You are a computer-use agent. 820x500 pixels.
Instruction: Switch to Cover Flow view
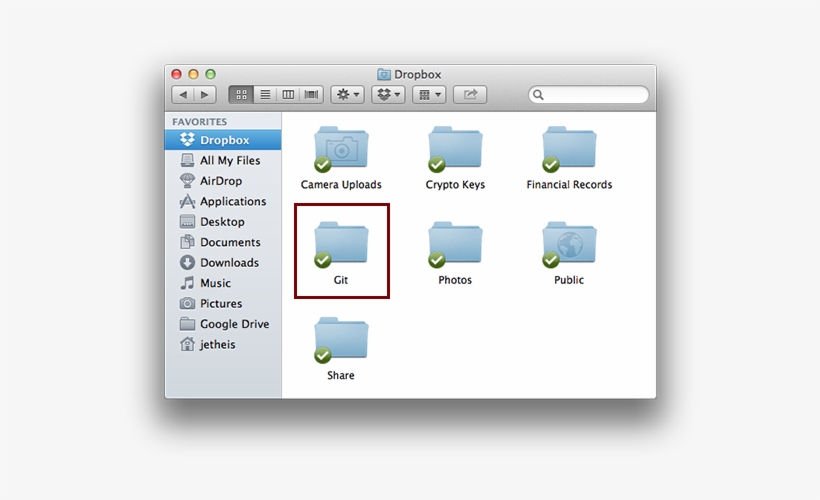(311, 95)
